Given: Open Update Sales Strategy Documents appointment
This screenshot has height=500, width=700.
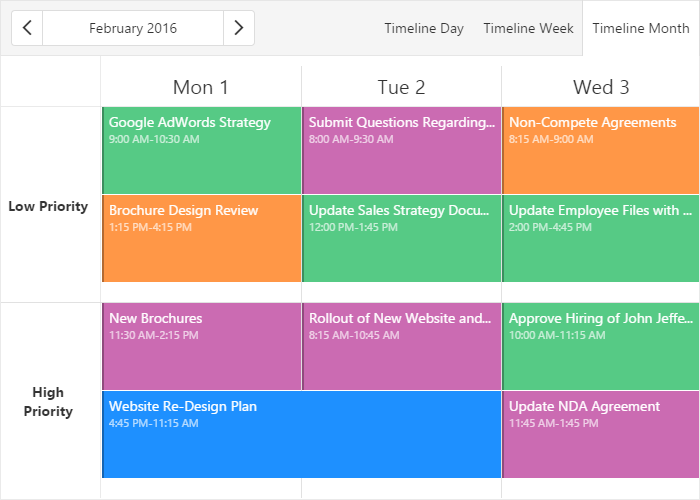Looking at the screenshot, I should pos(401,238).
